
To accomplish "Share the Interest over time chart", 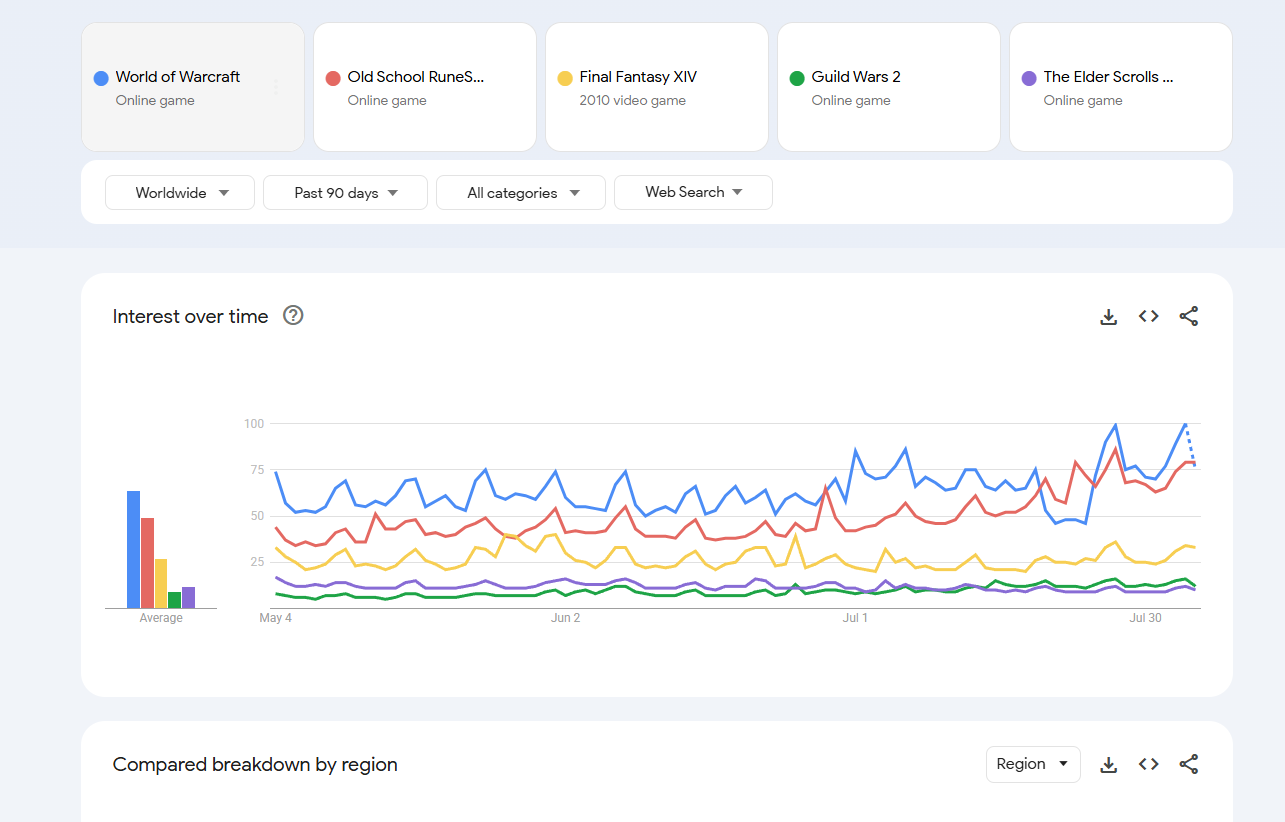I will pyautogui.click(x=1188, y=317).
